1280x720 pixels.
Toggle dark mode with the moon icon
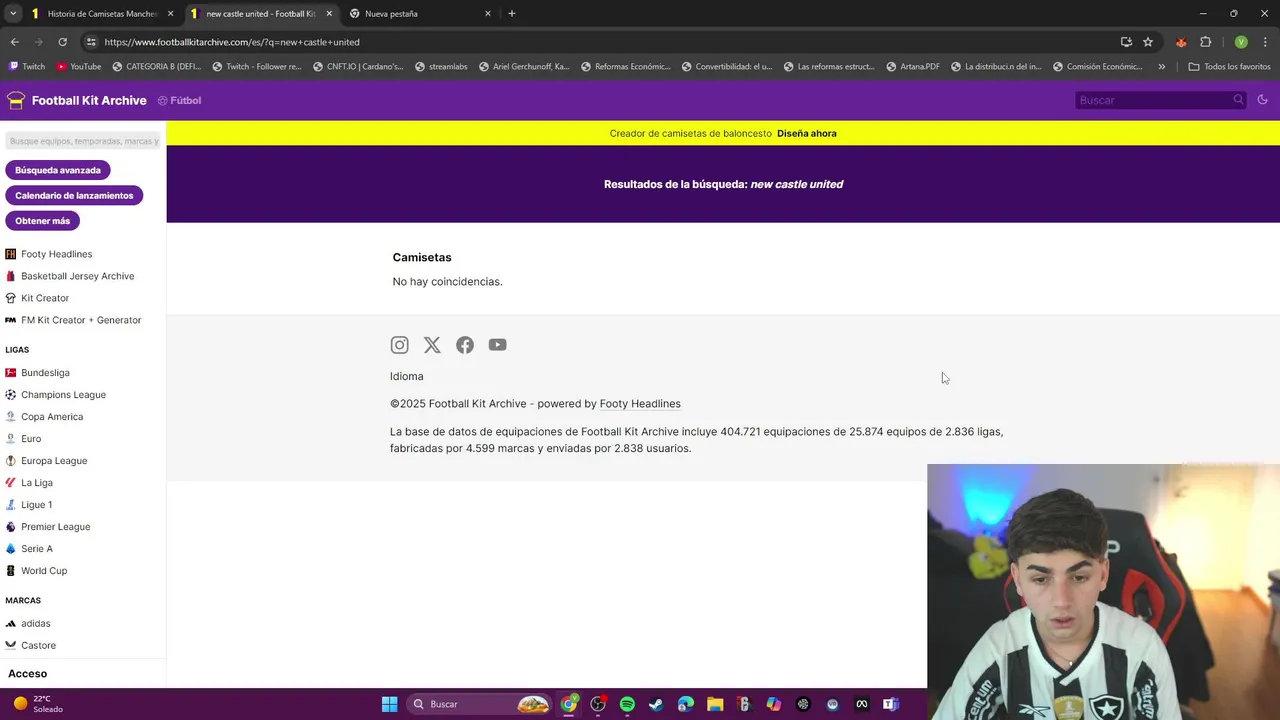tap(1262, 100)
